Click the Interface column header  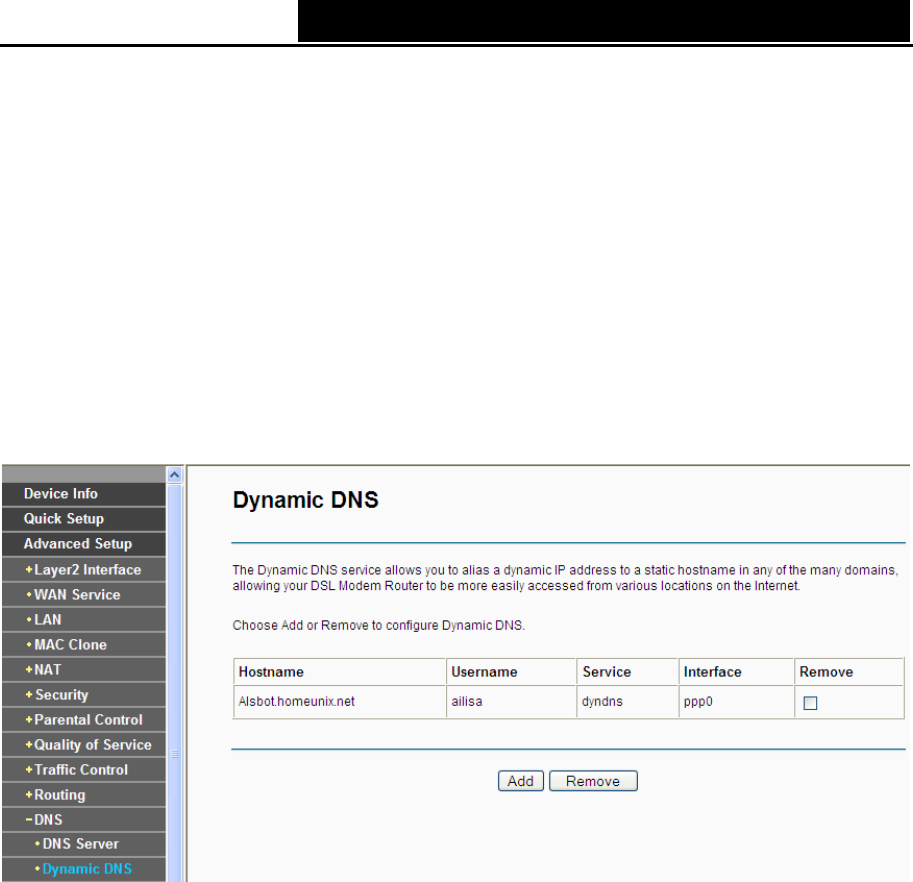pos(737,672)
